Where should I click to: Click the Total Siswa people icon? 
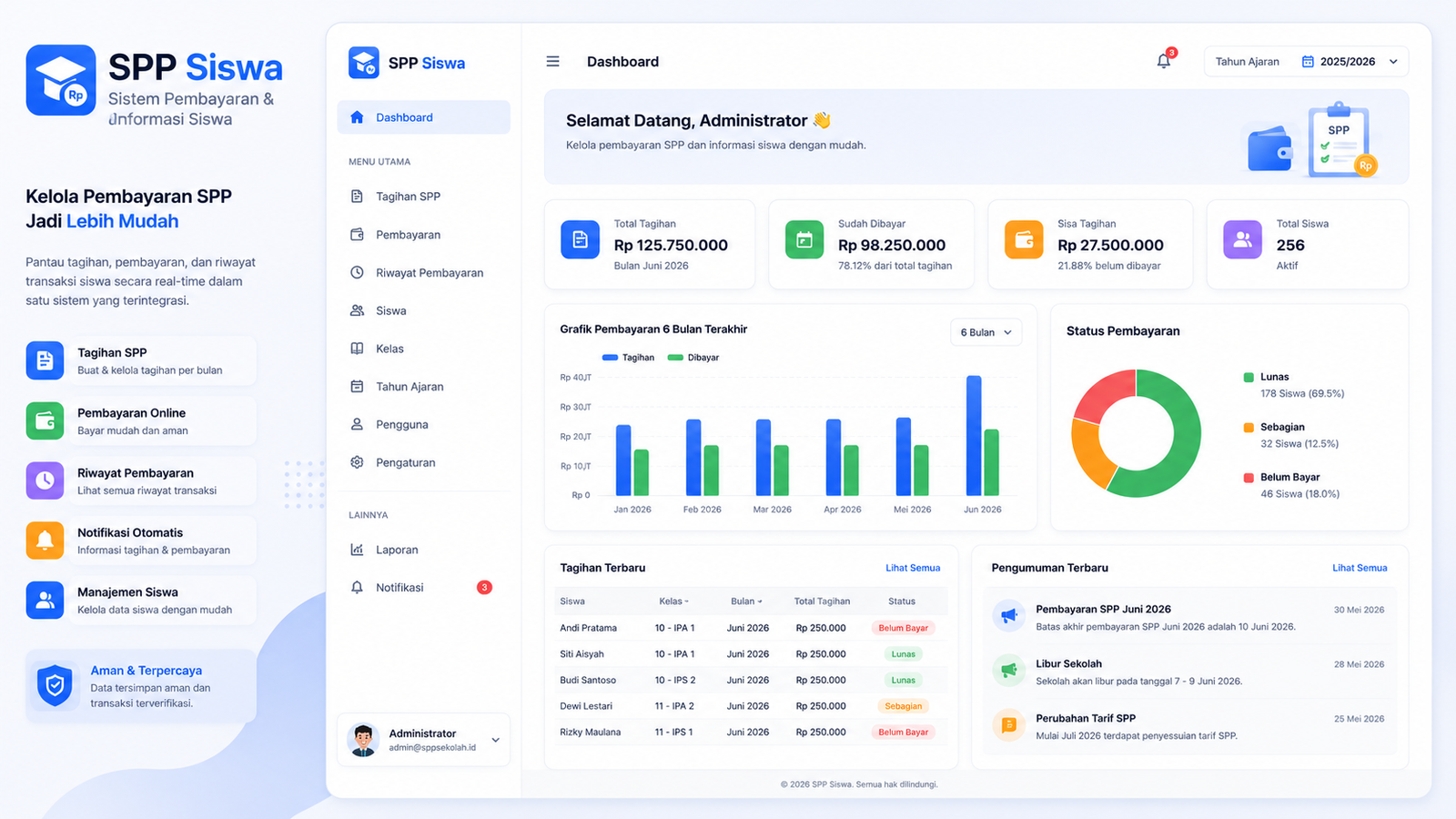pos(1242,240)
